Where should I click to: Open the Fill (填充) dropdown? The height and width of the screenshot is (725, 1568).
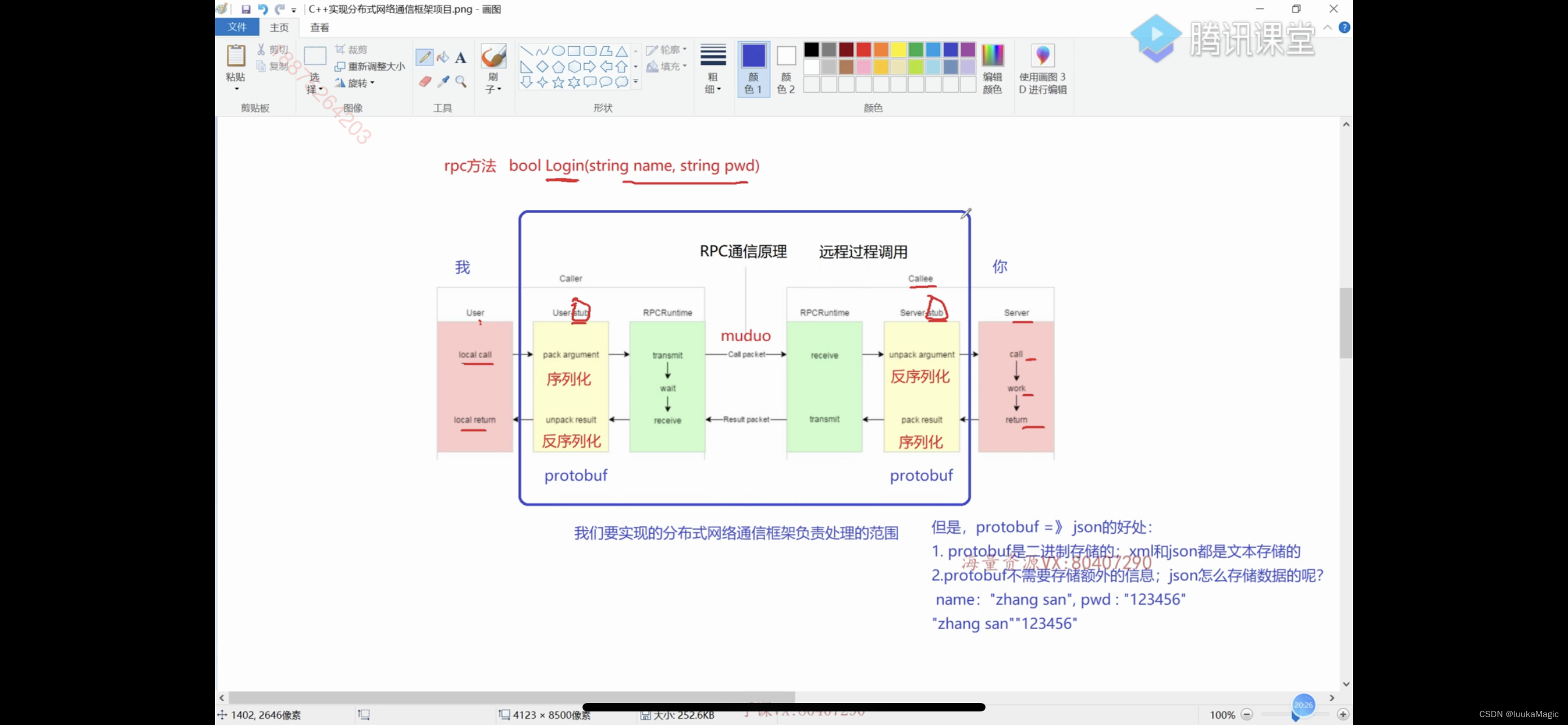click(667, 67)
